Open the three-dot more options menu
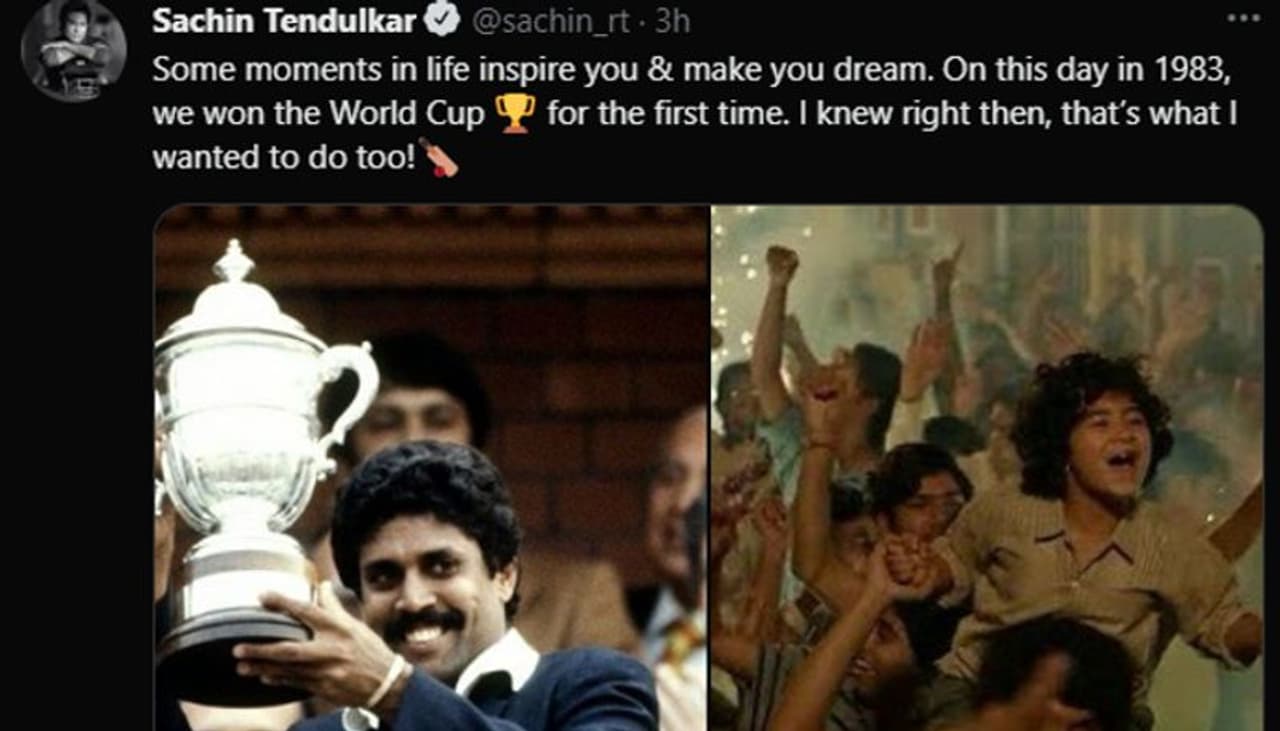The width and height of the screenshot is (1280, 731). 1243,18
